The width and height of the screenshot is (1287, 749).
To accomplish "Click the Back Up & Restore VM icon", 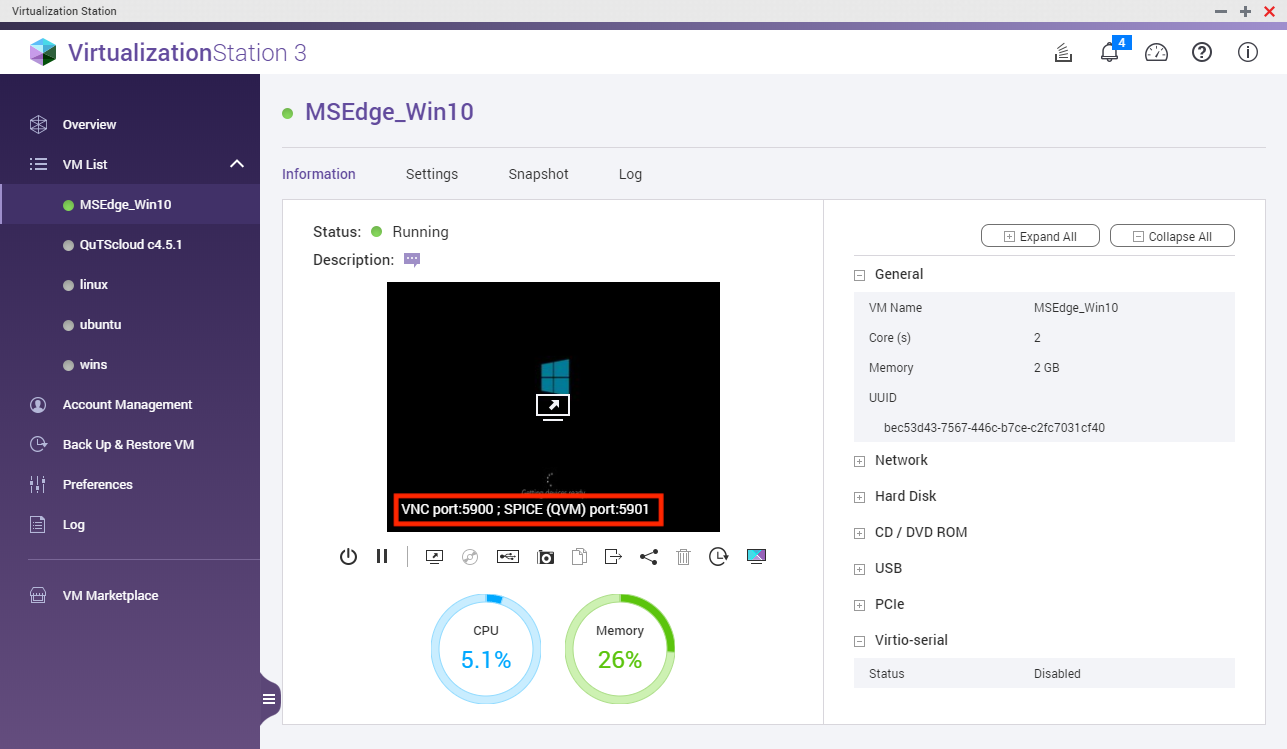I will [38, 445].
